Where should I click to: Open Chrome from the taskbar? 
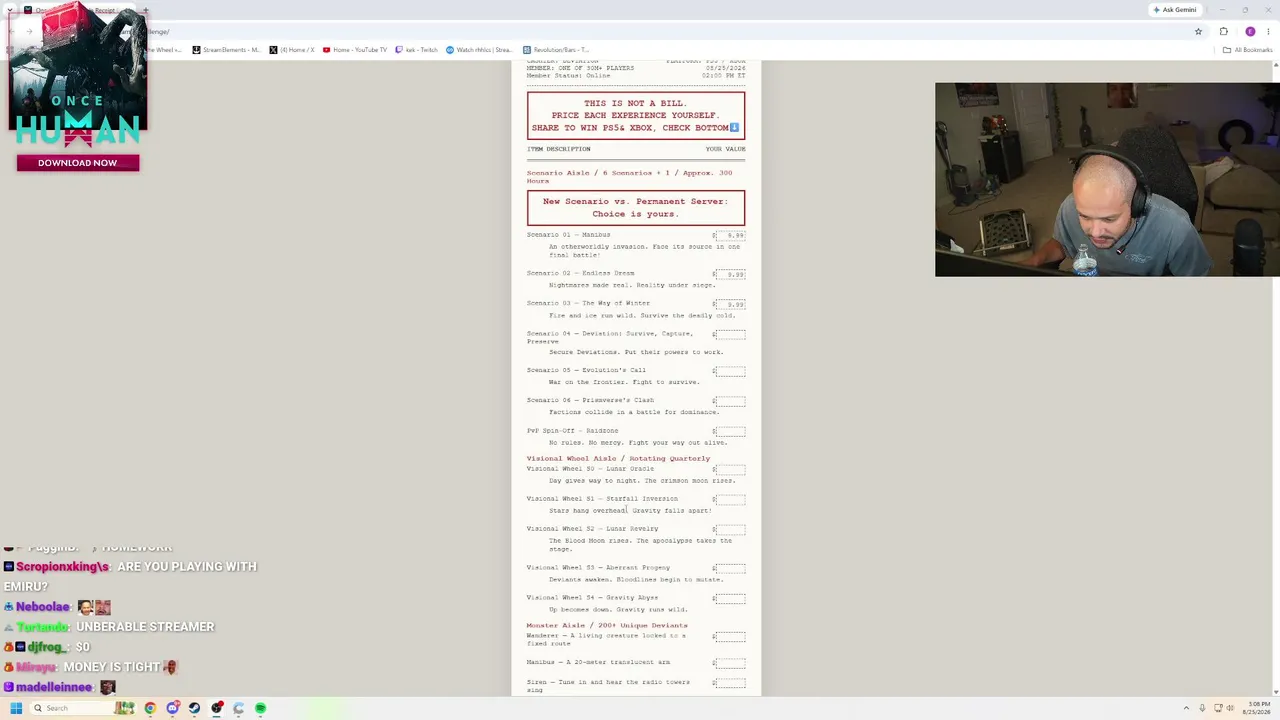[x=150, y=708]
